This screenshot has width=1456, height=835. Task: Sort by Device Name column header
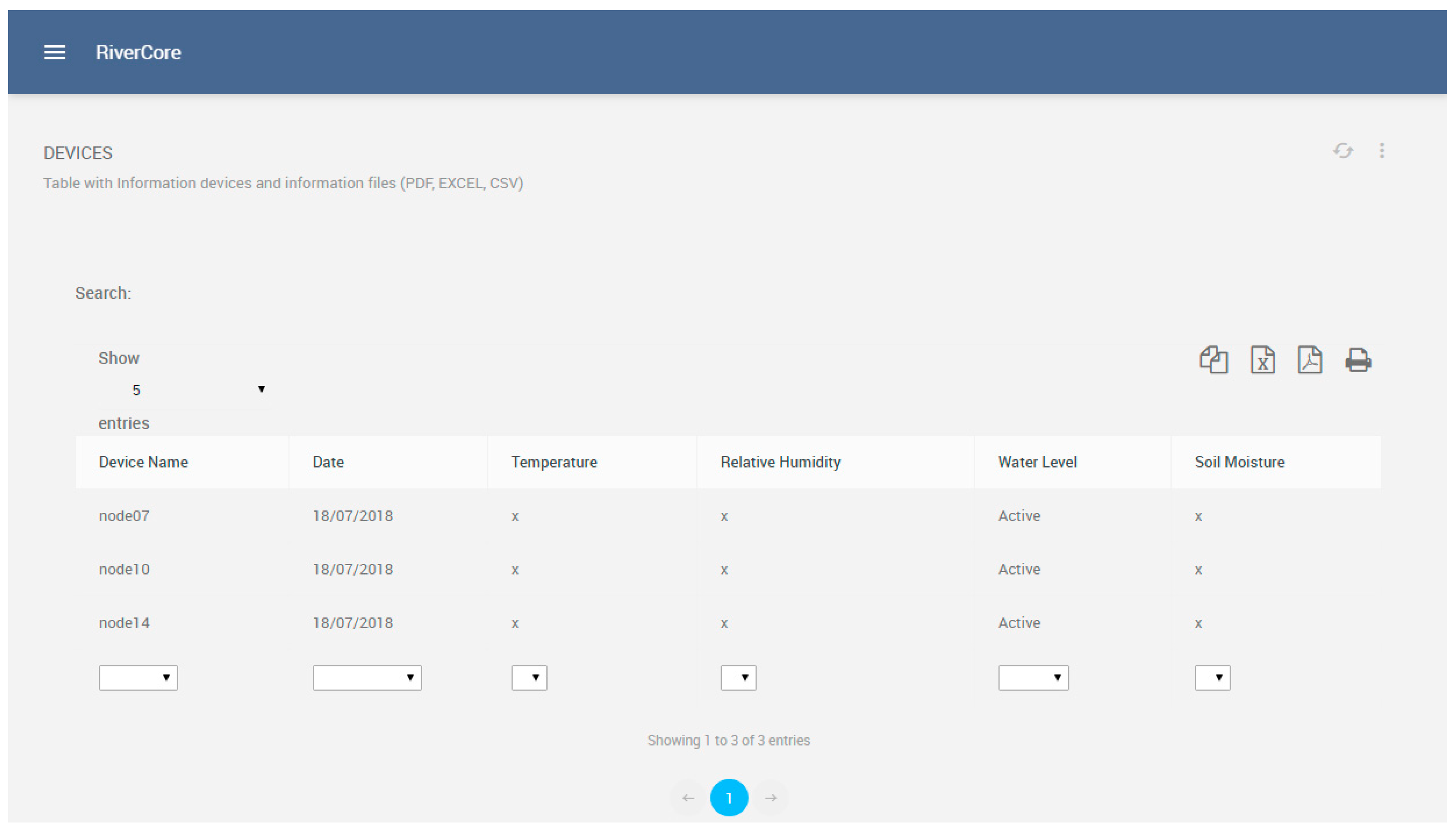pos(143,462)
